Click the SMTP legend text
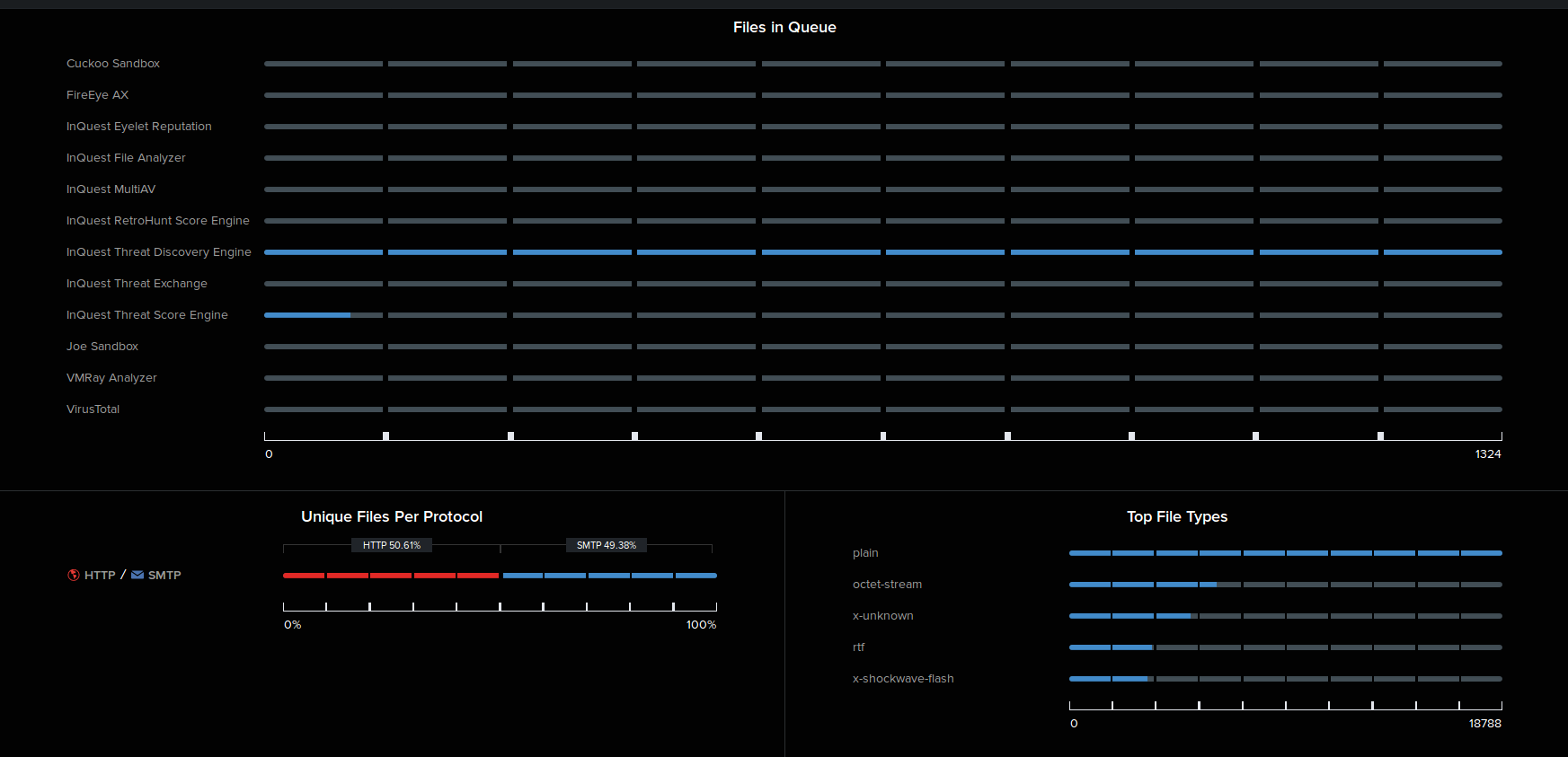1568x757 pixels. [164, 576]
